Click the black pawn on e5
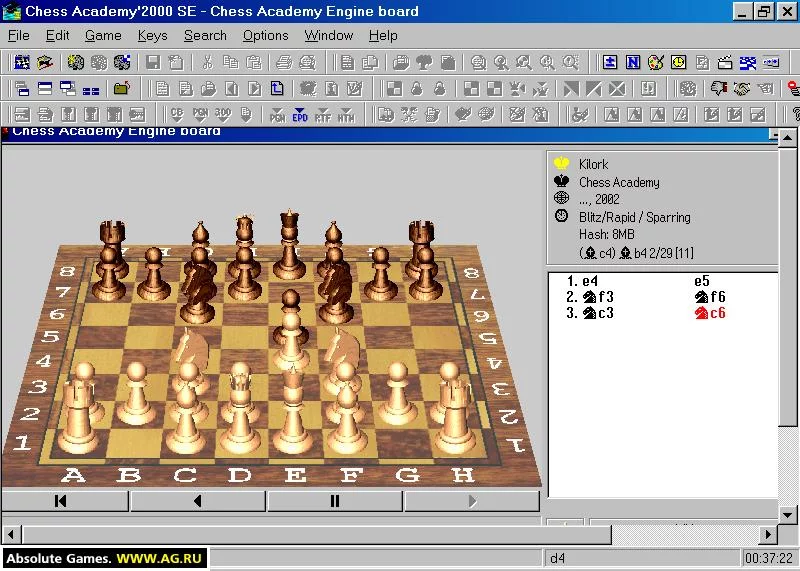The width and height of the screenshot is (800, 571). 291,311
